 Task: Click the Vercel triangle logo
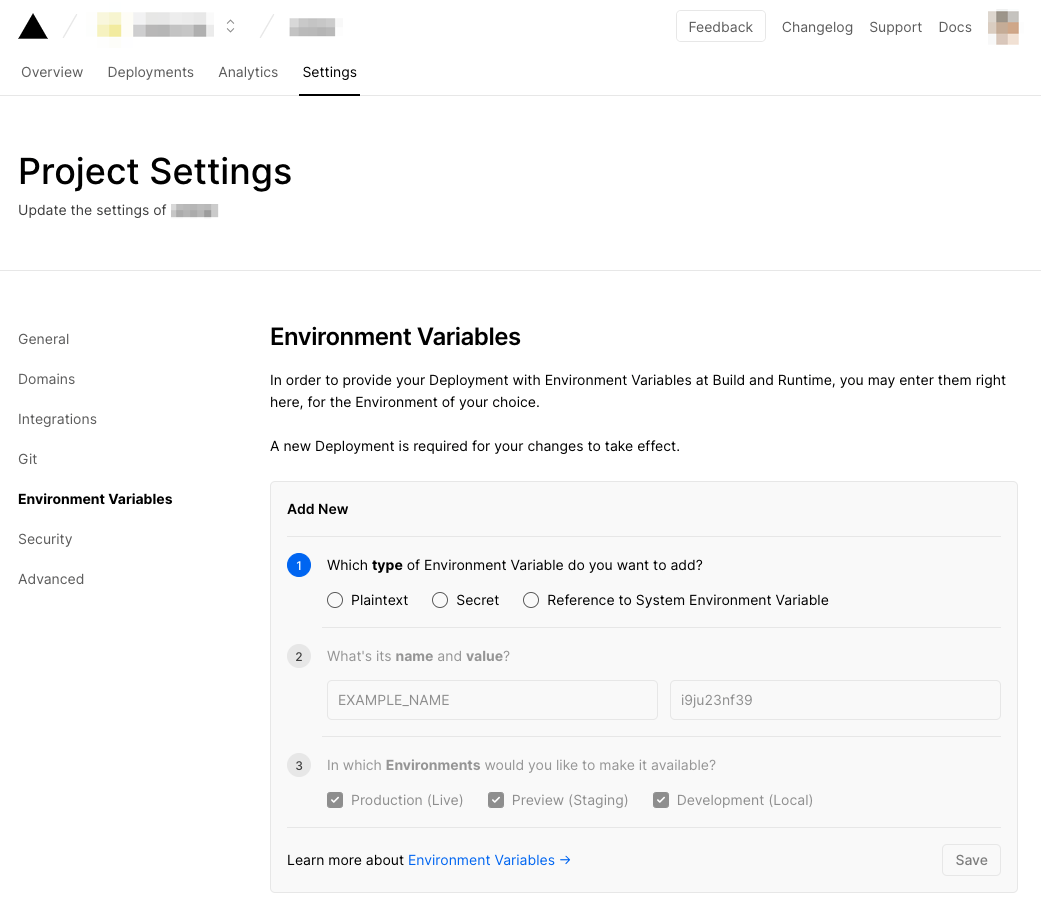coord(33,27)
